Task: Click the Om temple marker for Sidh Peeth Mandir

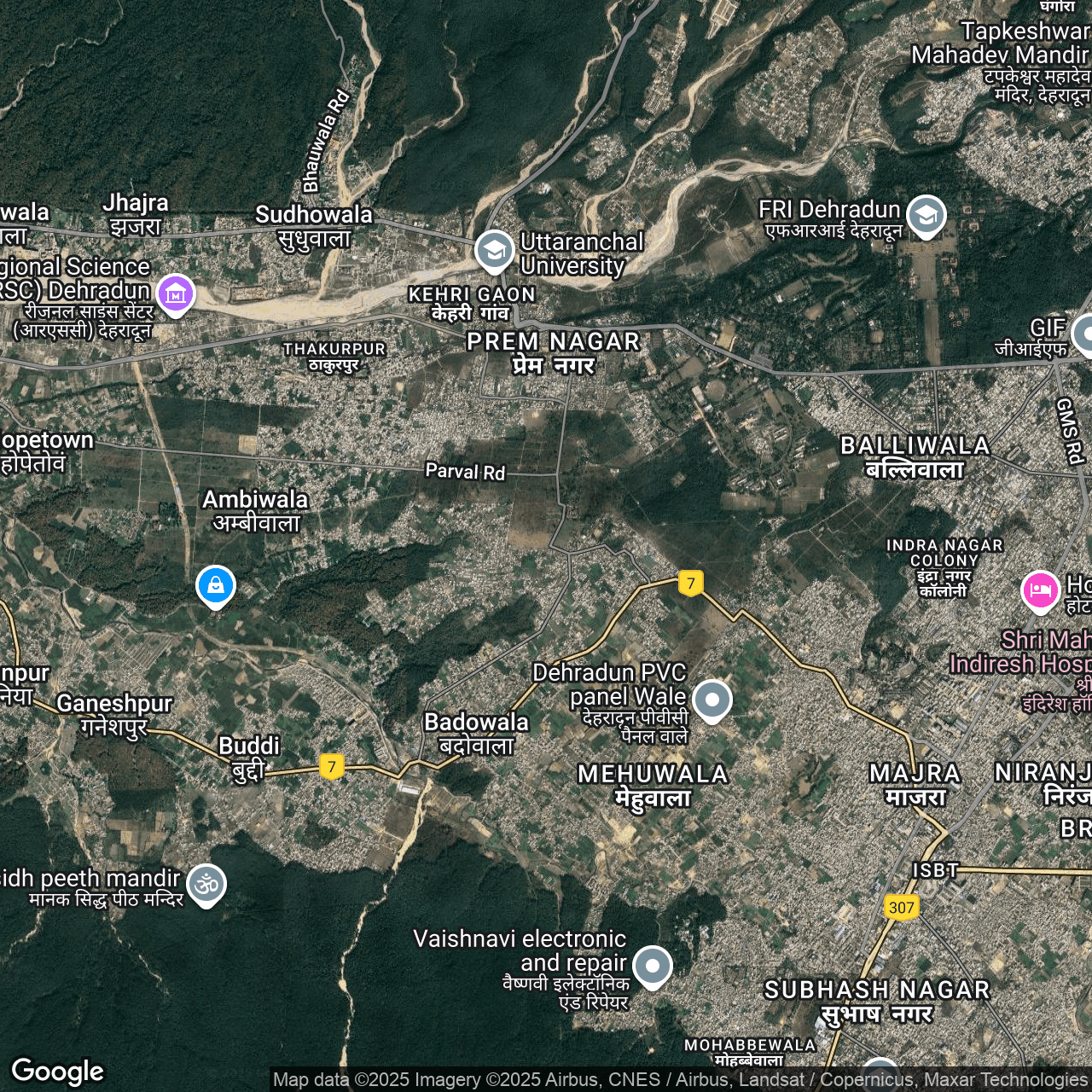Action: pyautogui.click(x=206, y=884)
